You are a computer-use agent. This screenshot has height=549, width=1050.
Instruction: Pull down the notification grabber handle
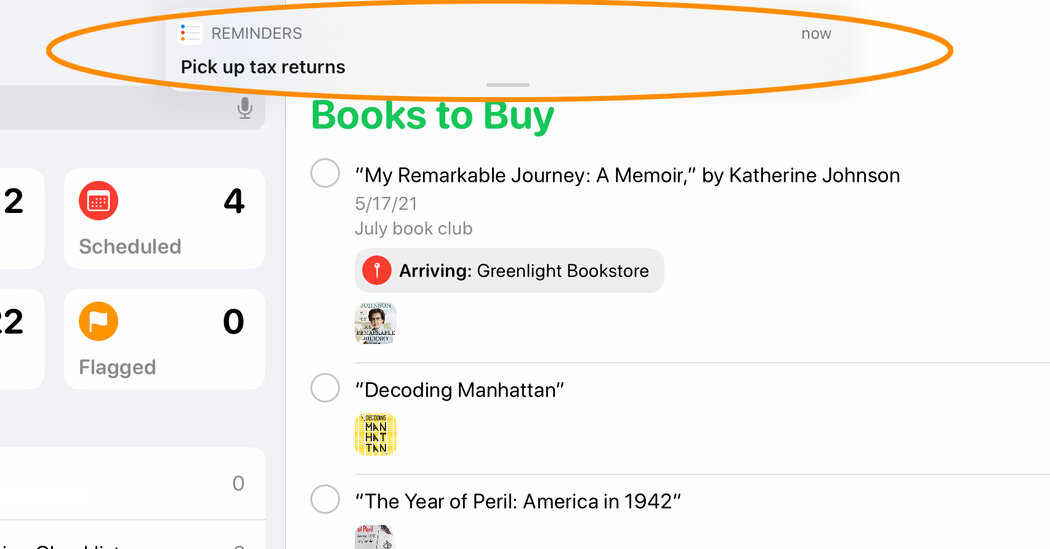pos(508,85)
